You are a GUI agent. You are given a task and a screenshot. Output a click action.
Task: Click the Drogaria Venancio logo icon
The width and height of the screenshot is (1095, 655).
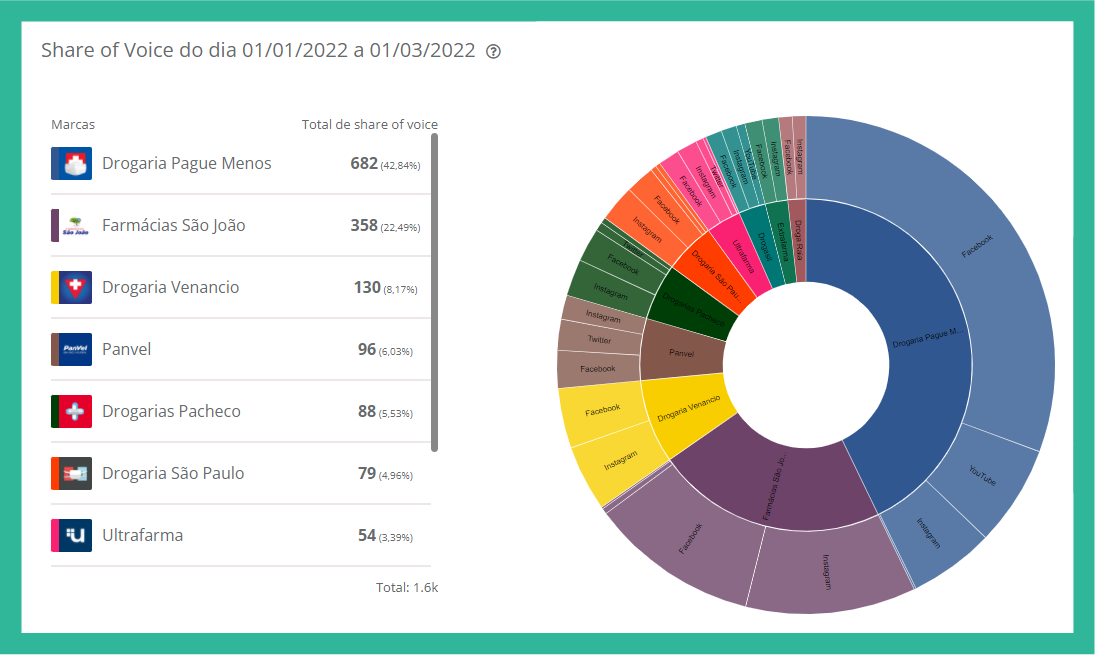click(x=72, y=287)
